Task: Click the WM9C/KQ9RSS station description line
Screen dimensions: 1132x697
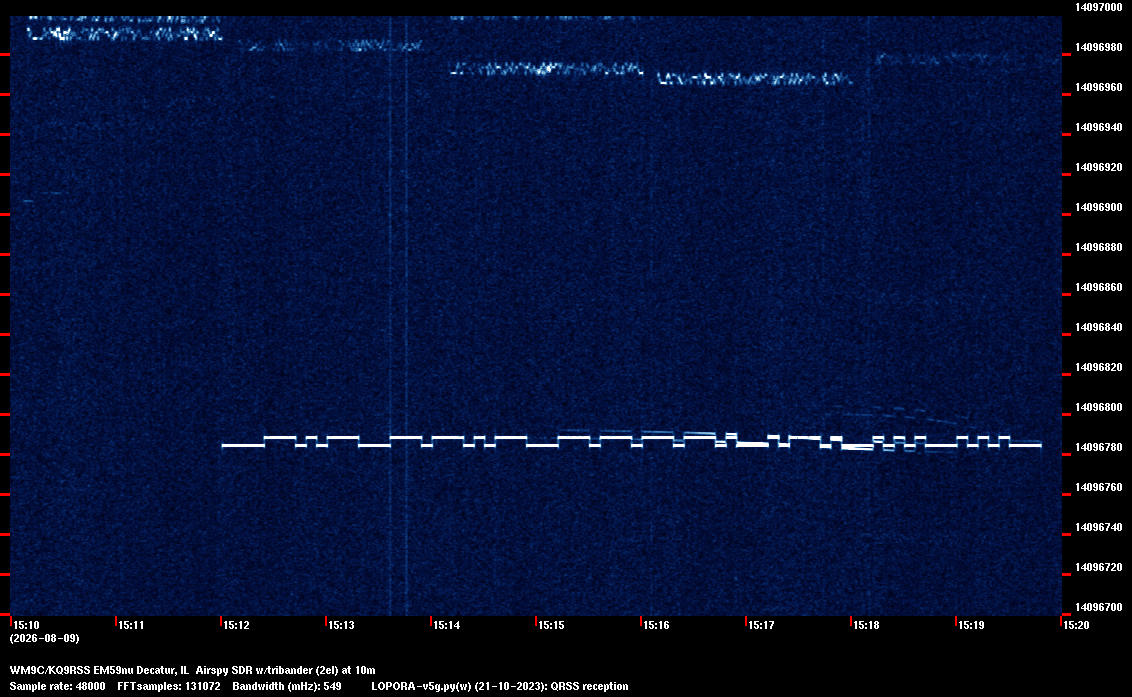Action: coord(193,670)
